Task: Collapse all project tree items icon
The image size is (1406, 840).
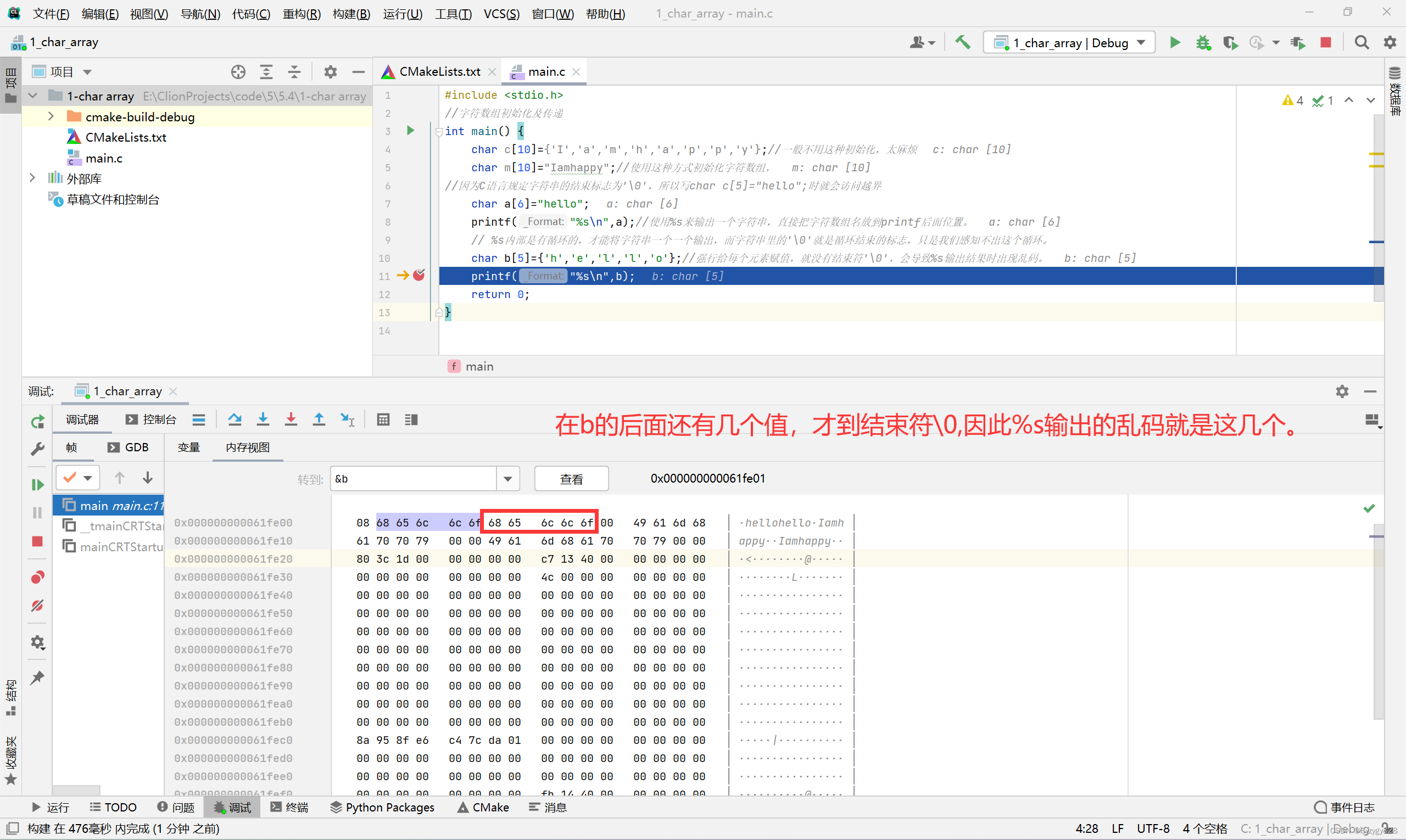Action: (294, 72)
